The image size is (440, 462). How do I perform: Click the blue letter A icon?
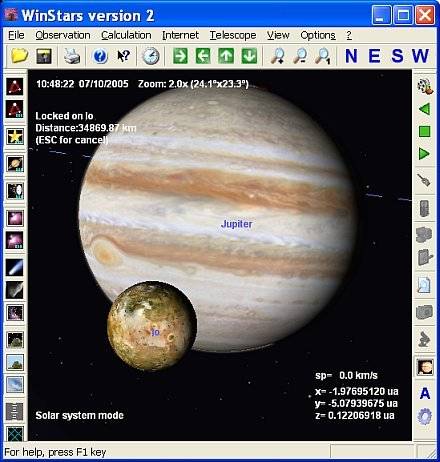coord(425,394)
